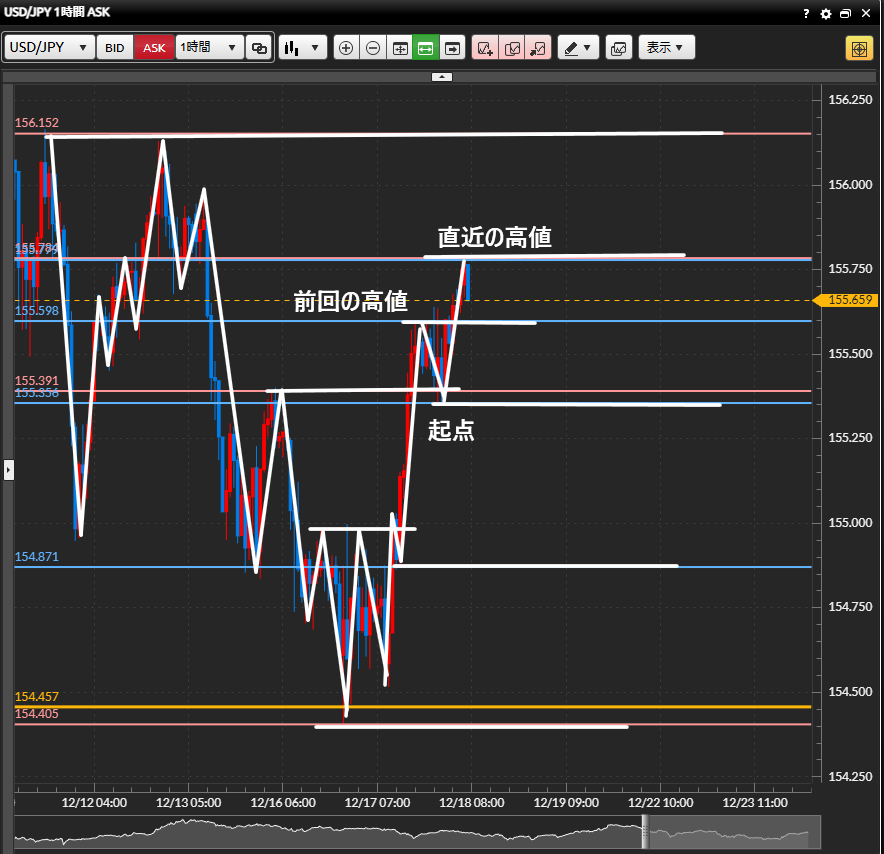Click the chart link/sync icon

click(259, 48)
